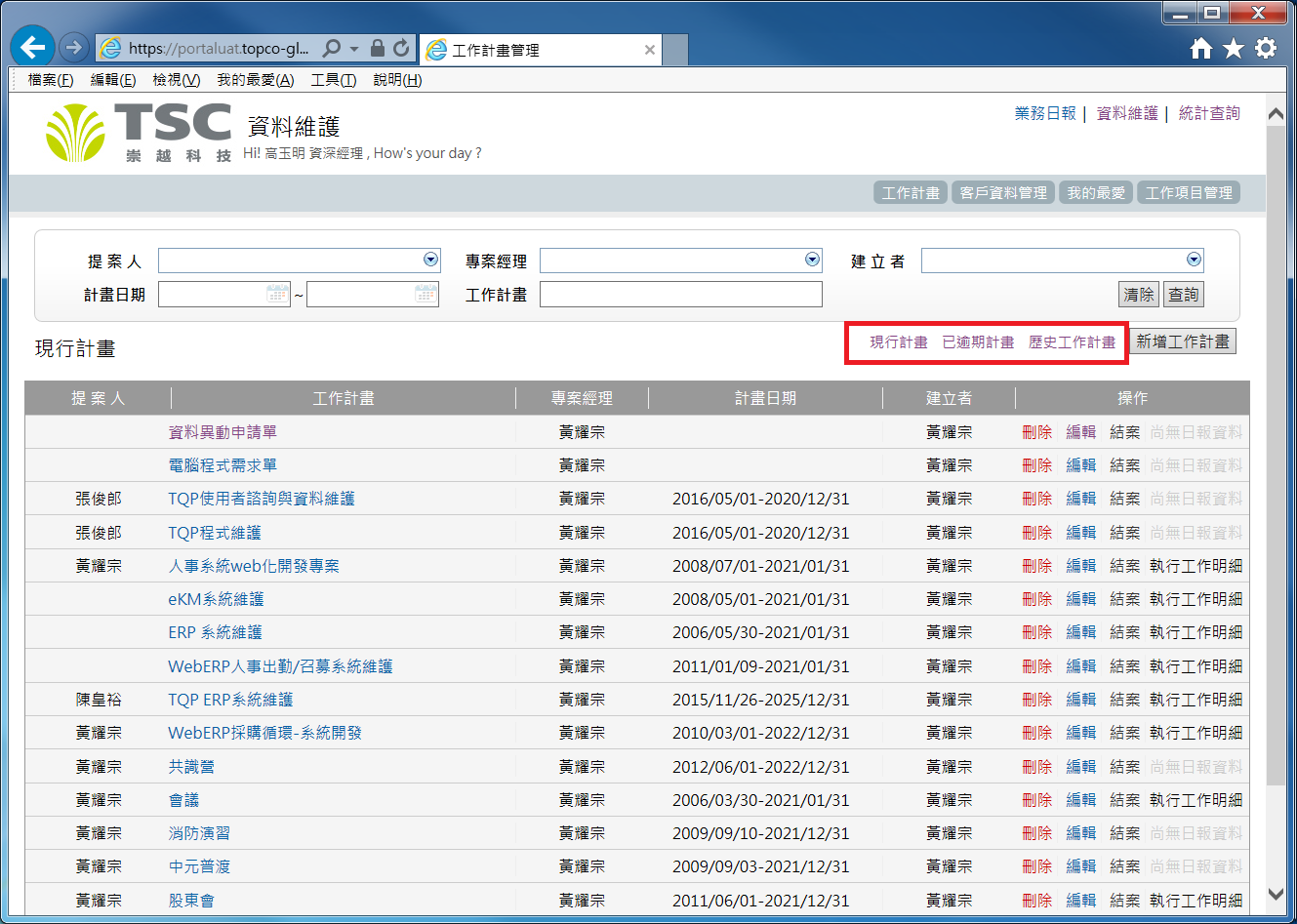This screenshot has width=1297, height=924.
Task: Open start date calendar picker icon
Action: click(x=277, y=294)
